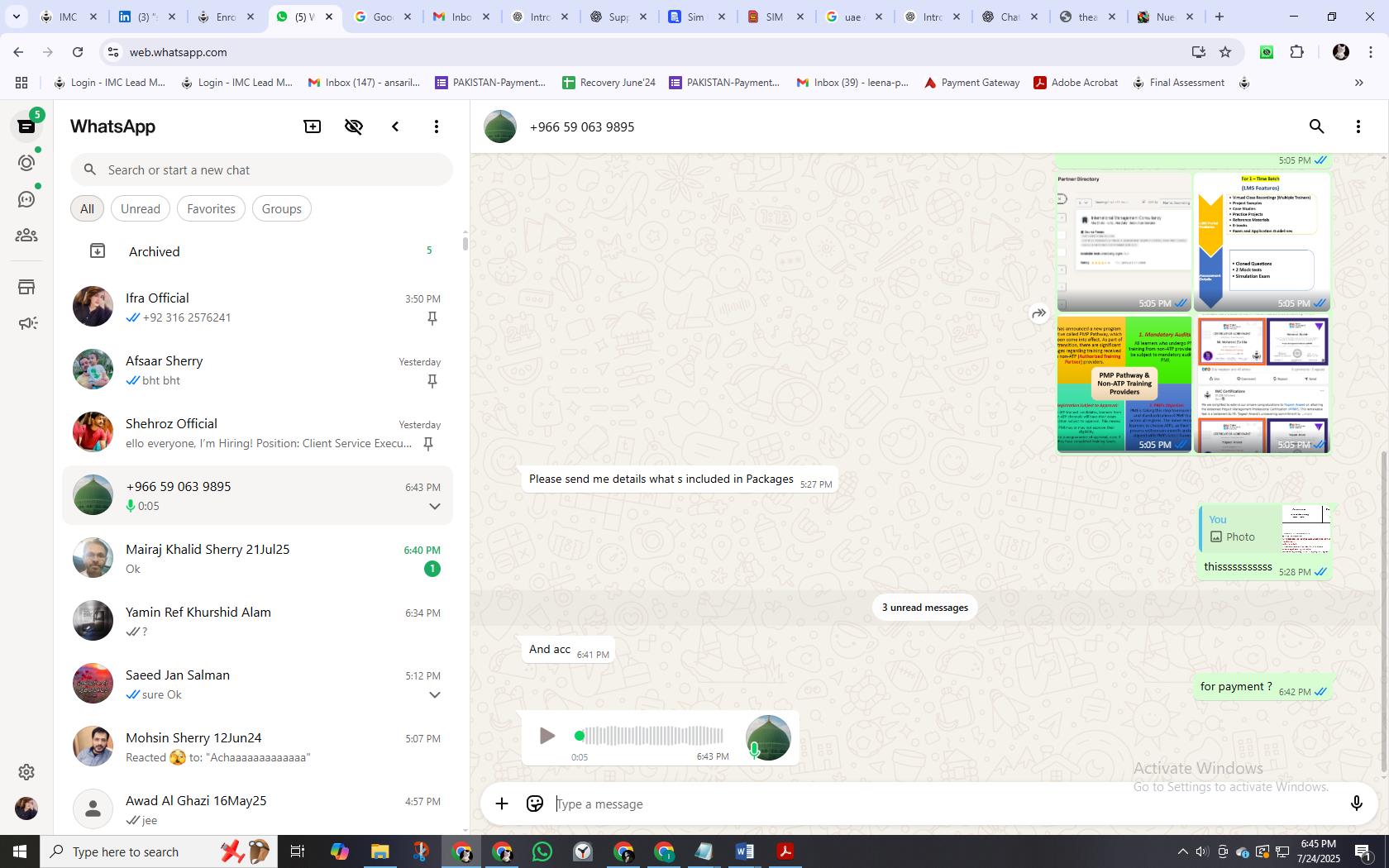Image resolution: width=1389 pixels, height=868 pixels.
Task: Focus the Search or start new chat field
Action: (x=261, y=169)
